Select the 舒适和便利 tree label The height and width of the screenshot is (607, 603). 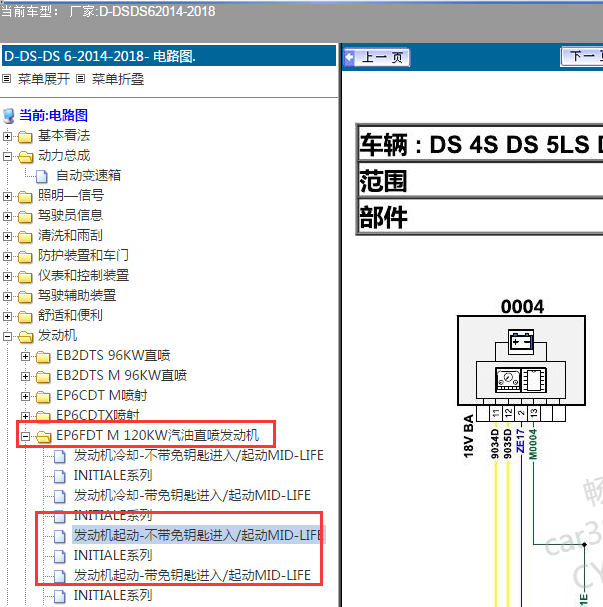pyautogui.click(x=70, y=316)
